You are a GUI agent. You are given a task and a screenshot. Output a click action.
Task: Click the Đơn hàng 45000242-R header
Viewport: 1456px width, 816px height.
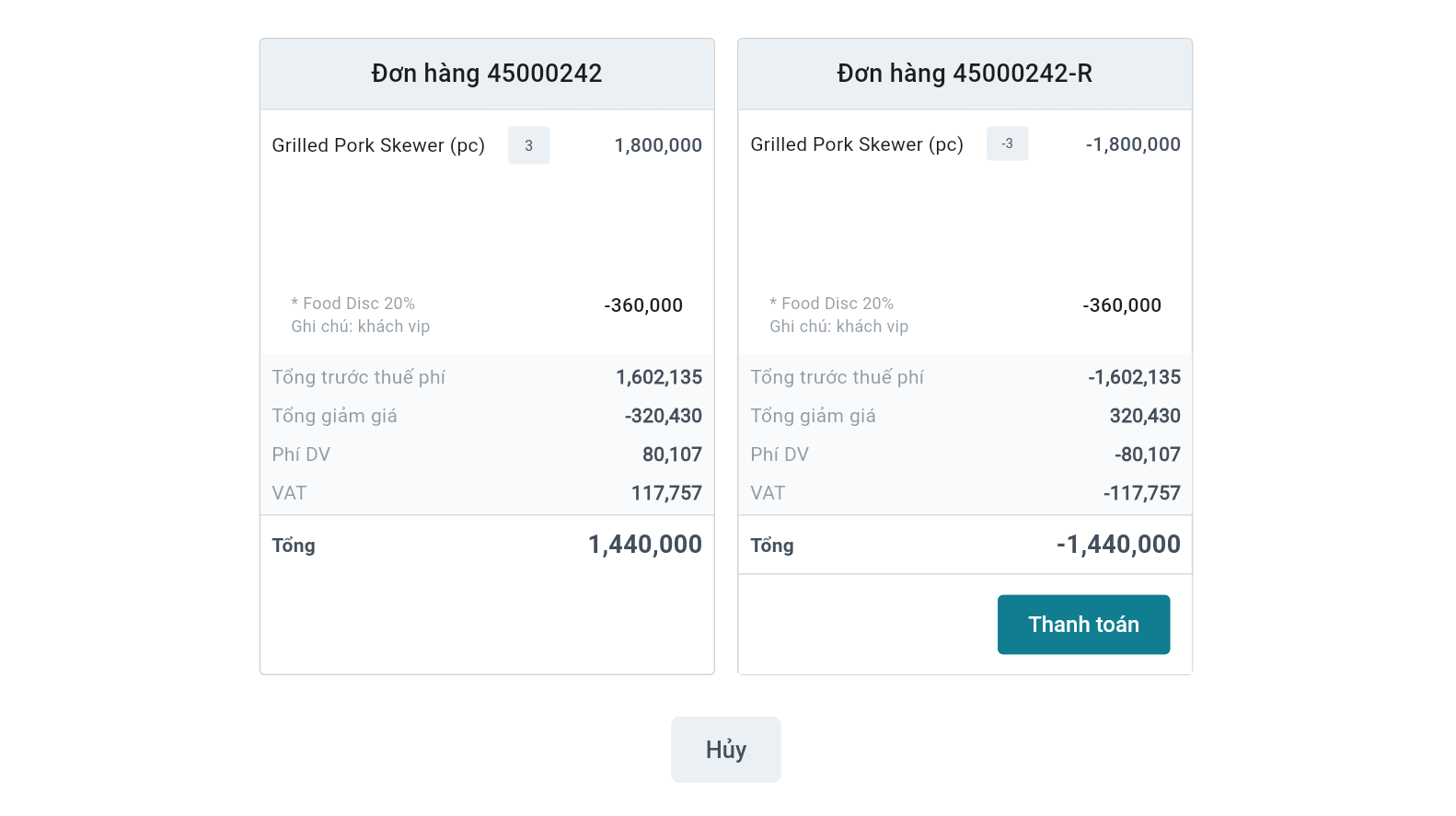point(964,74)
